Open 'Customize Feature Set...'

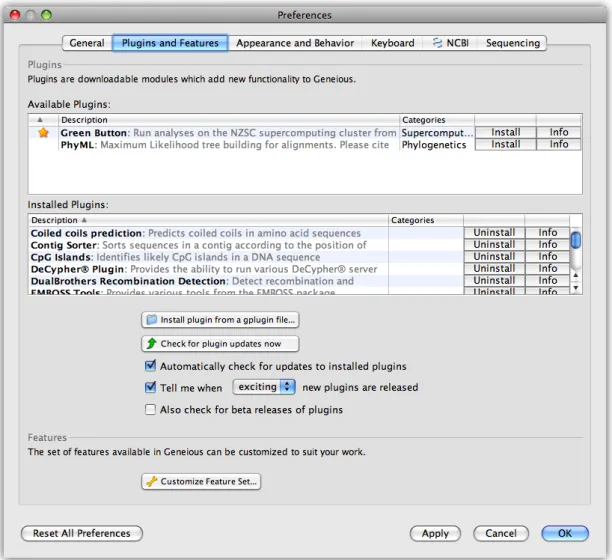(201, 481)
